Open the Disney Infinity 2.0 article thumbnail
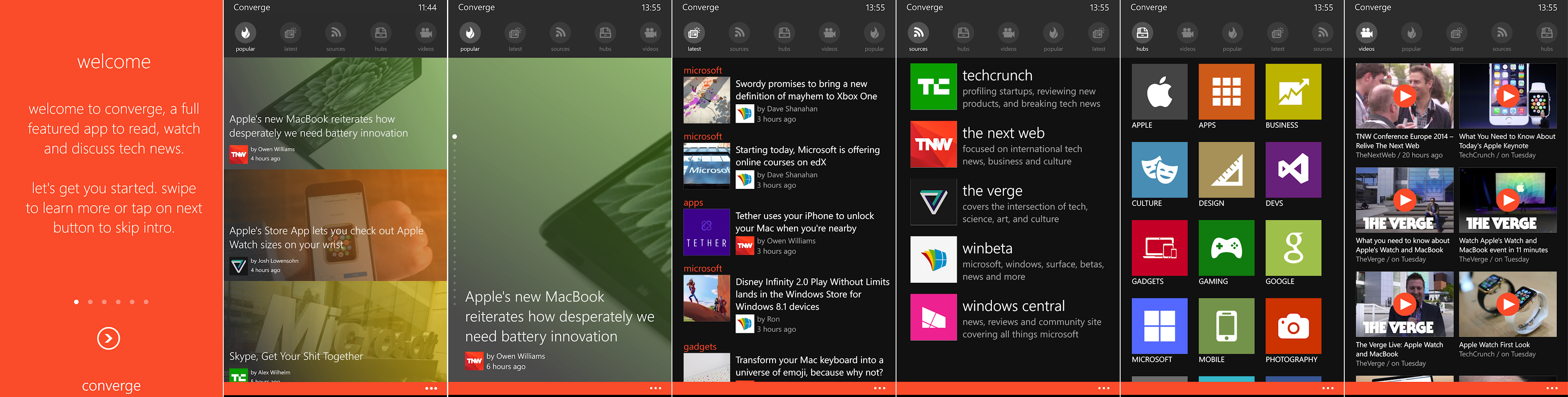Image resolution: width=1568 pixels, height=397 pixels. tap(706, 298)
